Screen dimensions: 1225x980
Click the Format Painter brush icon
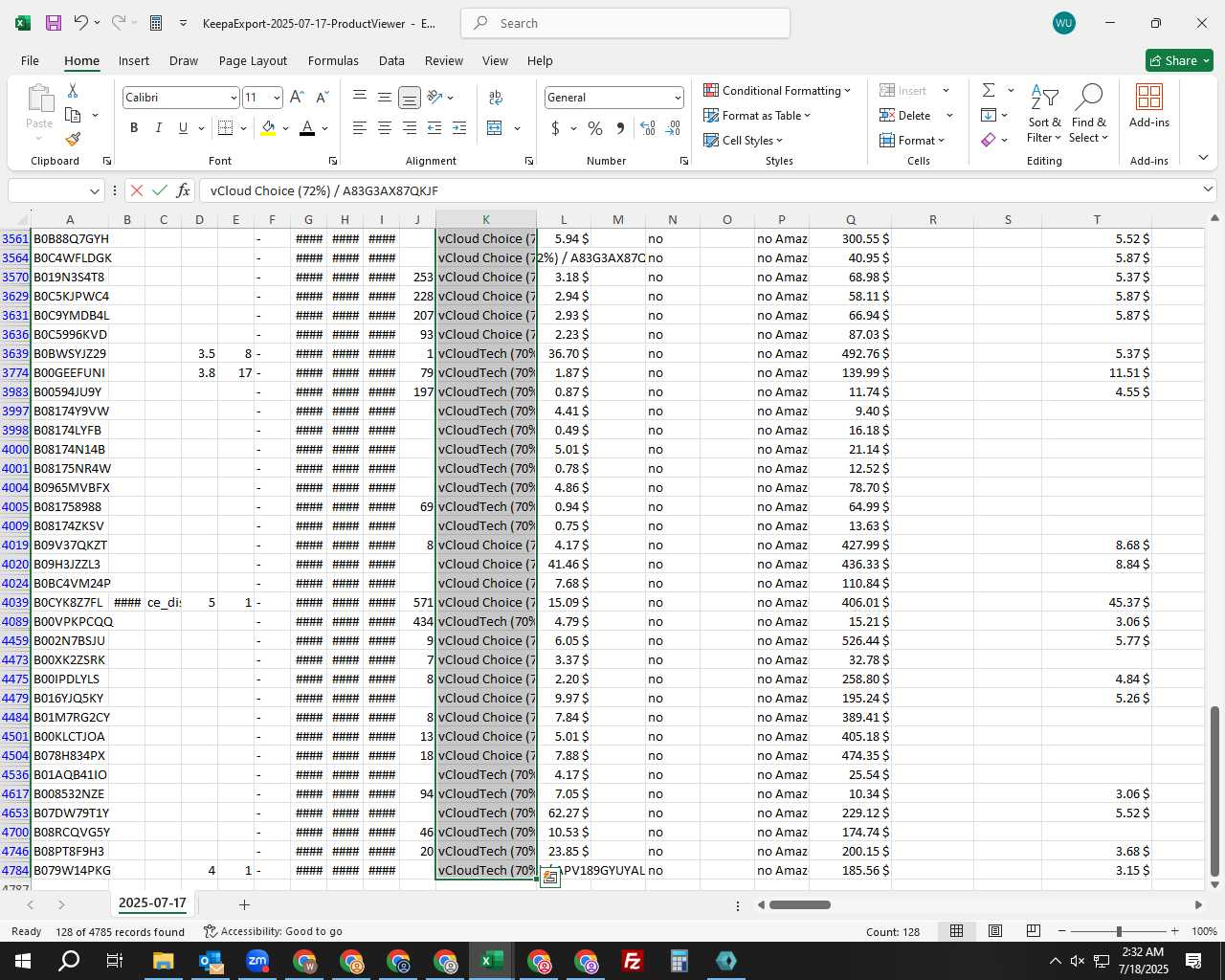point(73,140)
